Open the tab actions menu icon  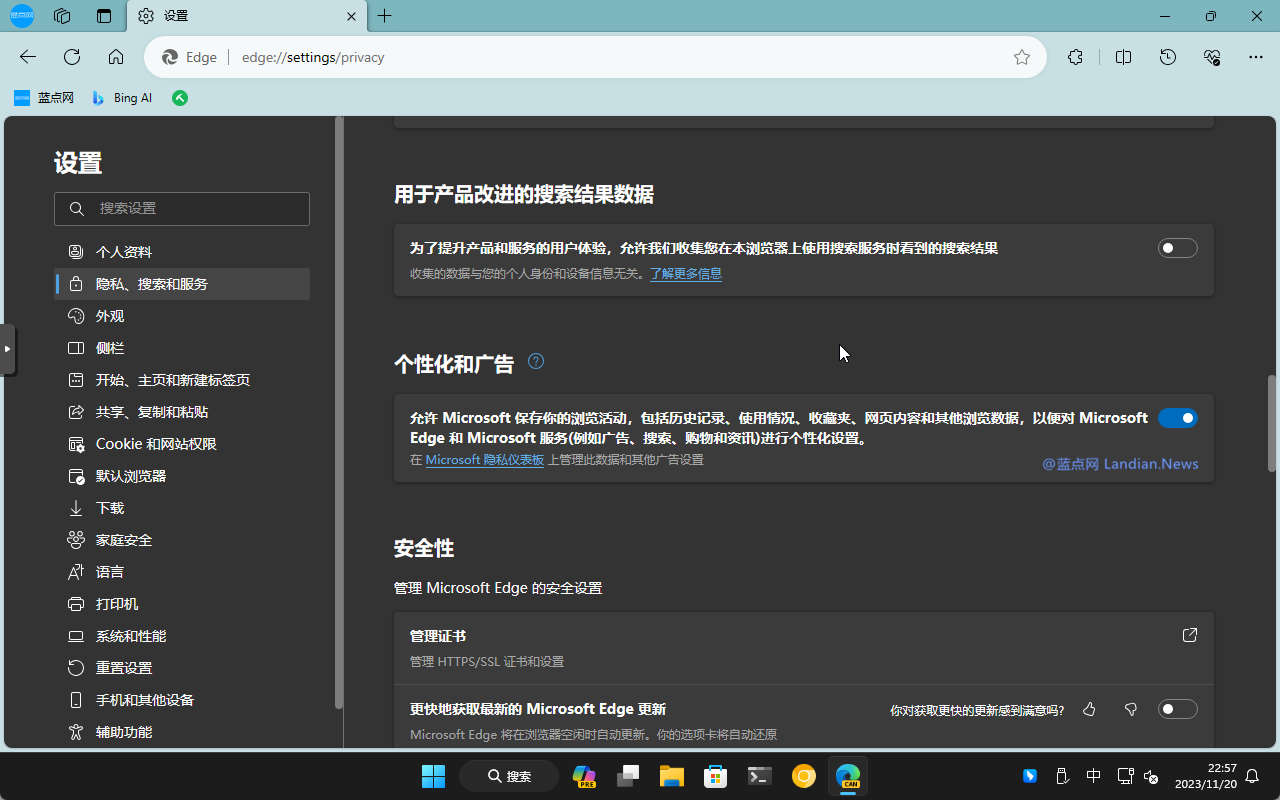[x=104, y=16]
